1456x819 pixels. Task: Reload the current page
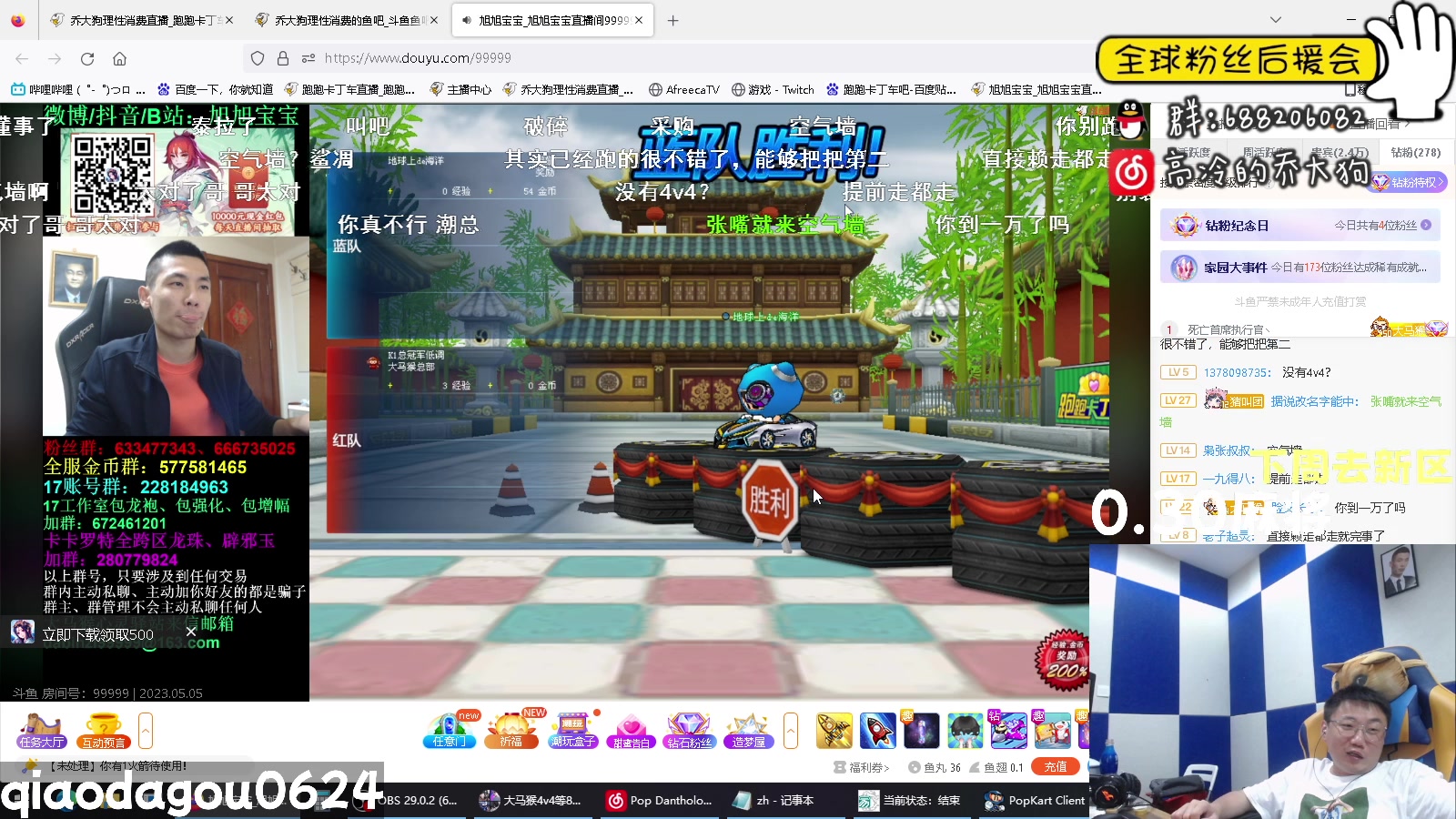(87, 58)
